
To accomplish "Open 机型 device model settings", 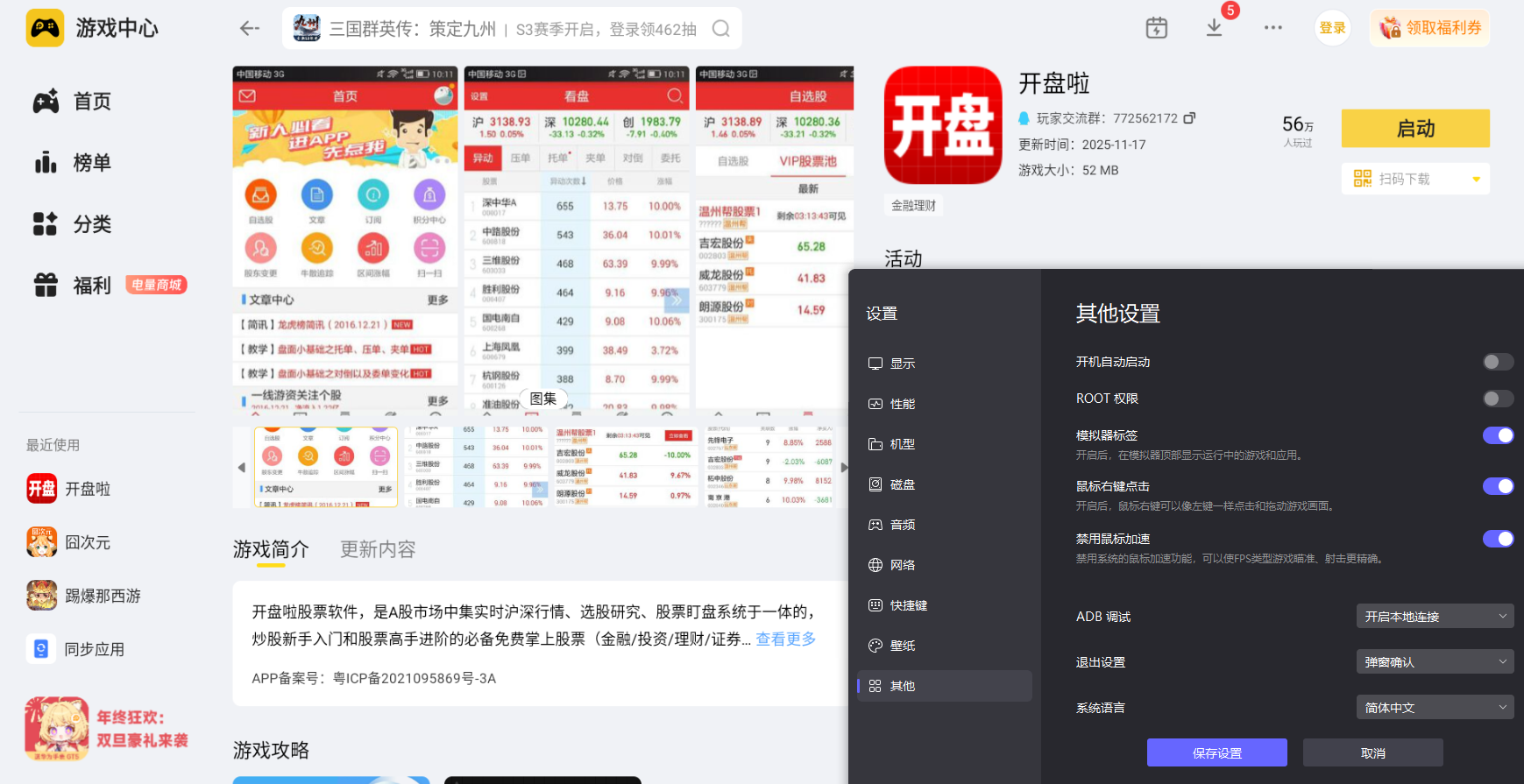I will click(945, 444).
